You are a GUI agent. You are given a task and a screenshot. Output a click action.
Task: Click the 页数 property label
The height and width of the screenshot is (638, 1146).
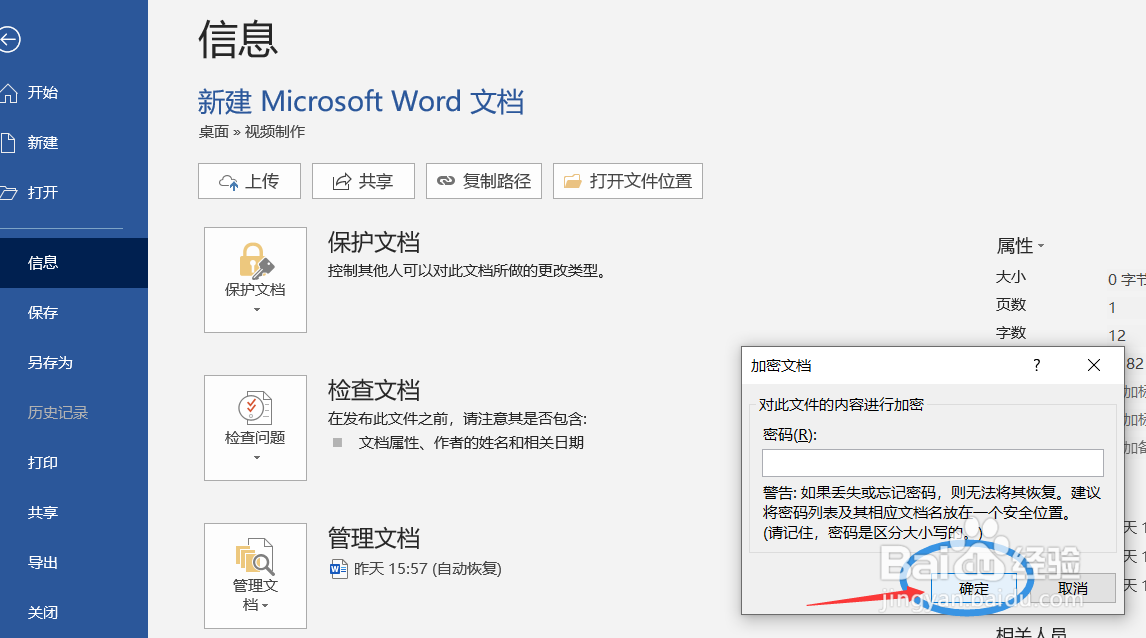[1011, 305]
